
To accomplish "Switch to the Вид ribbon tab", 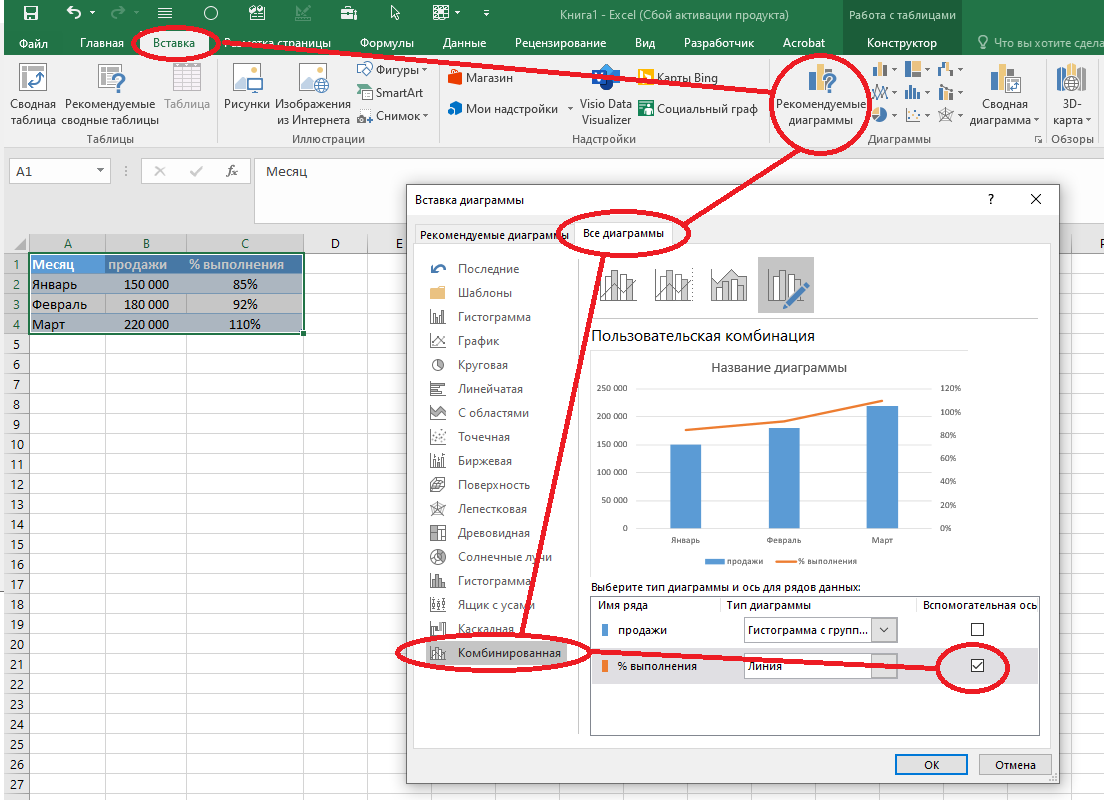I will point(644,43).
